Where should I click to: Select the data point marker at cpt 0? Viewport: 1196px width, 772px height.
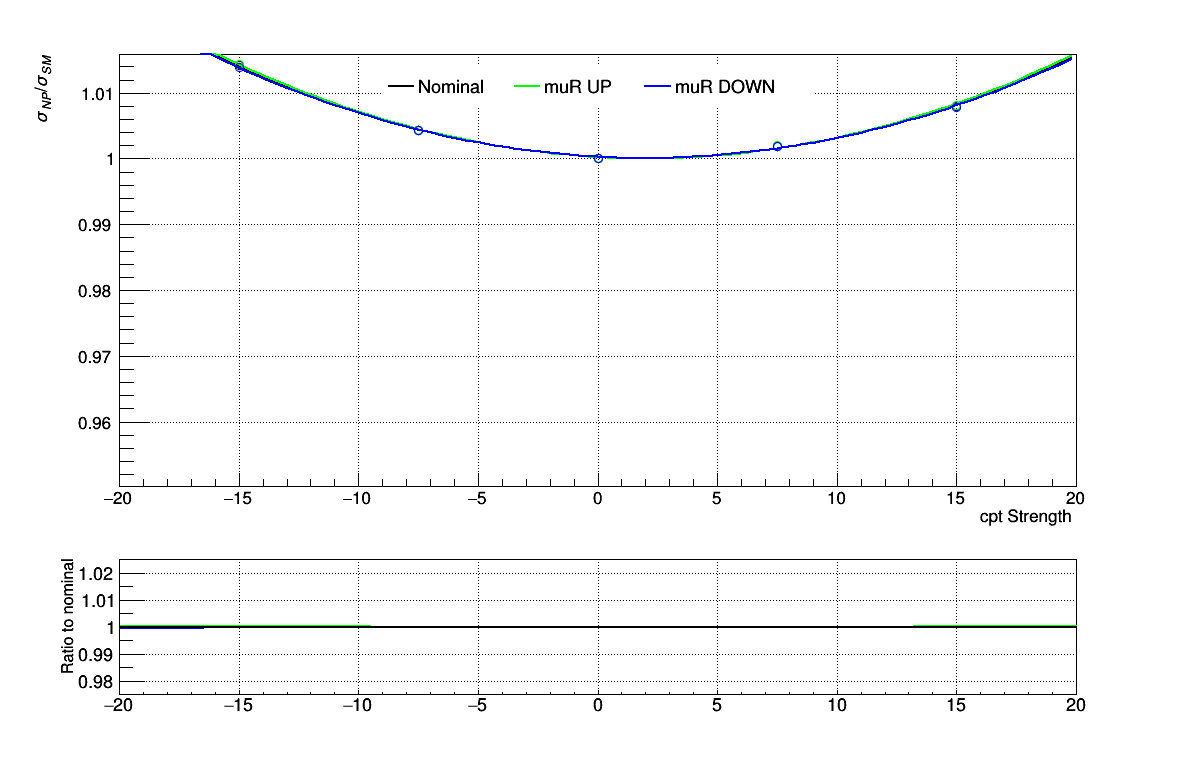pyautogui.click(x=598, y=159)
